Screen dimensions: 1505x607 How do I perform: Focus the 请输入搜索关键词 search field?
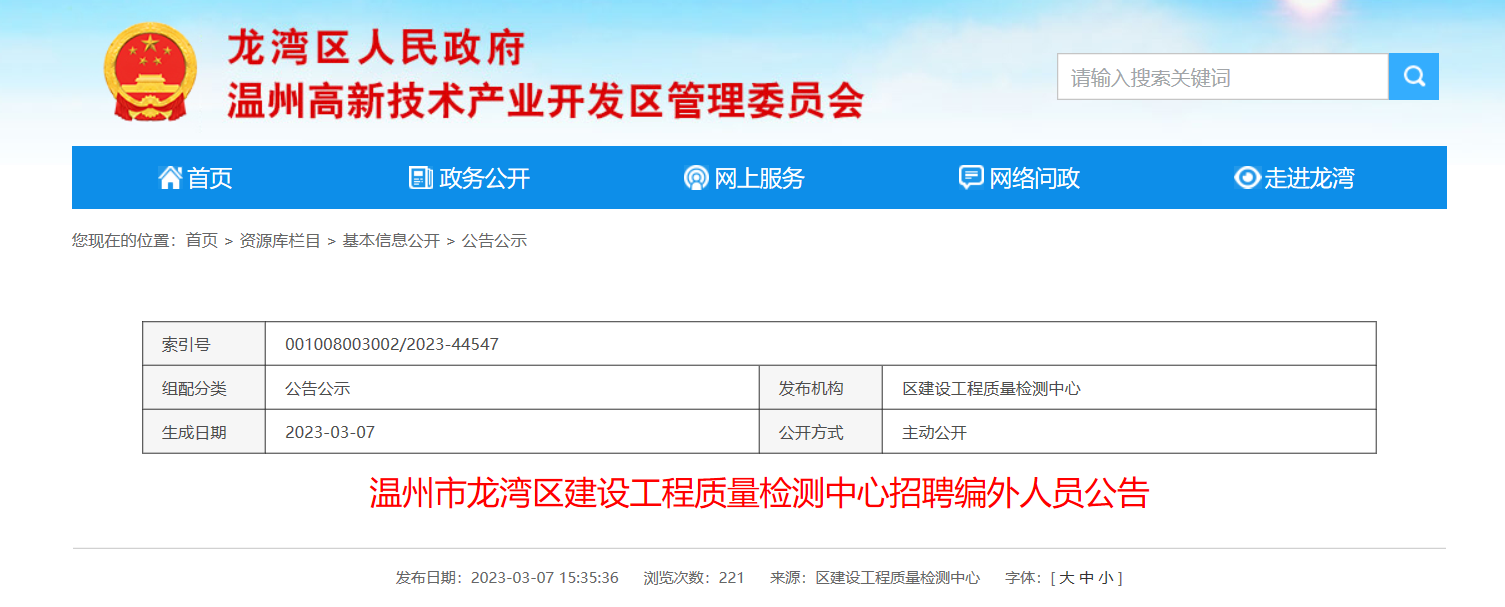click(1223, 76)
